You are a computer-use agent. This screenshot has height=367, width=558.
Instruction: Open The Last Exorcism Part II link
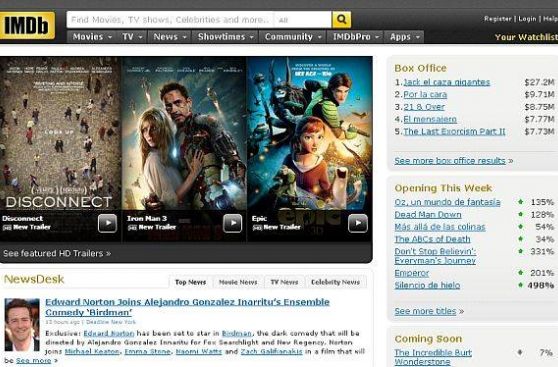pos(454,132)
